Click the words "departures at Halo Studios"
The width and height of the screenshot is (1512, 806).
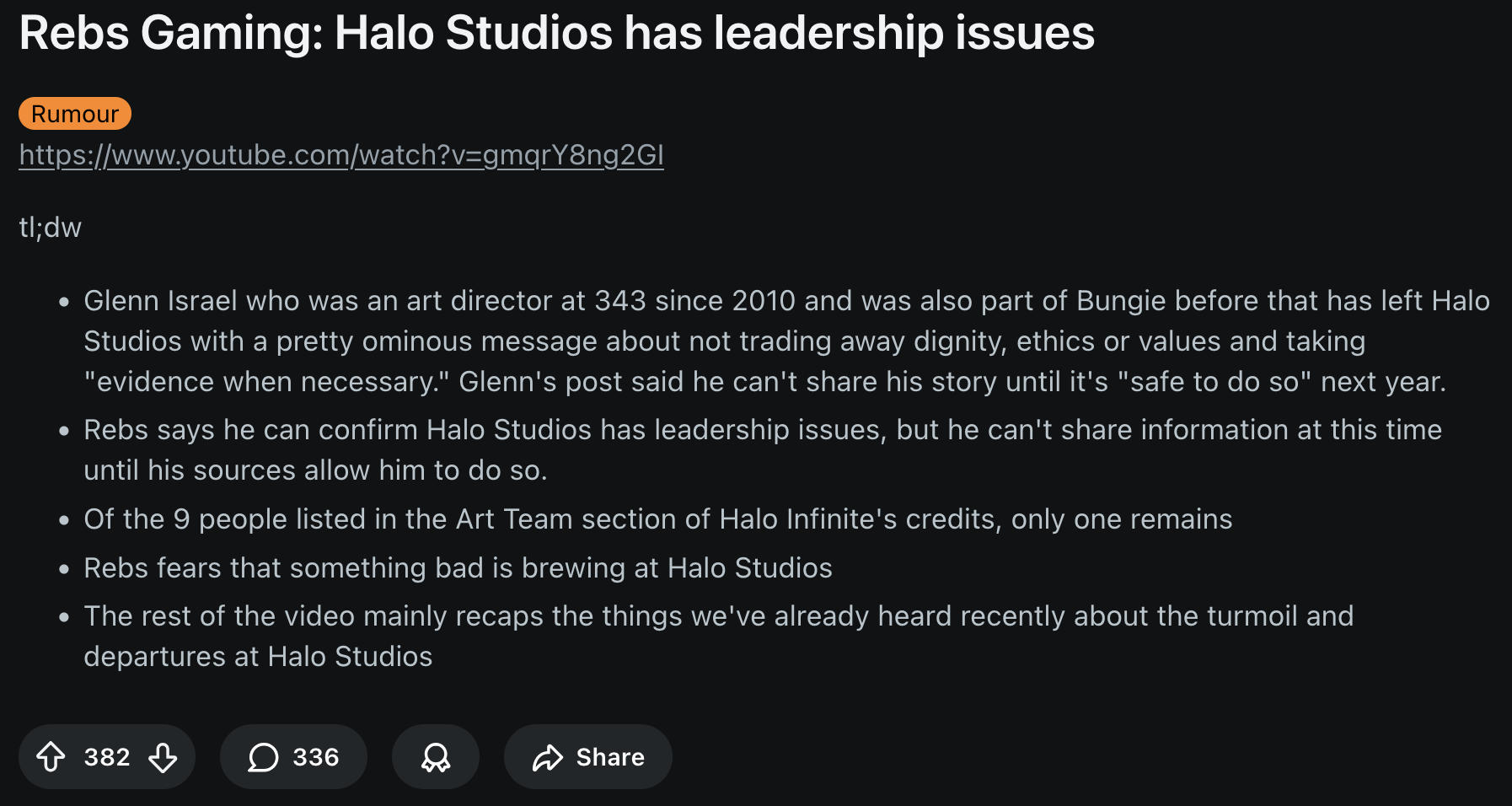[x=258, y=657]
